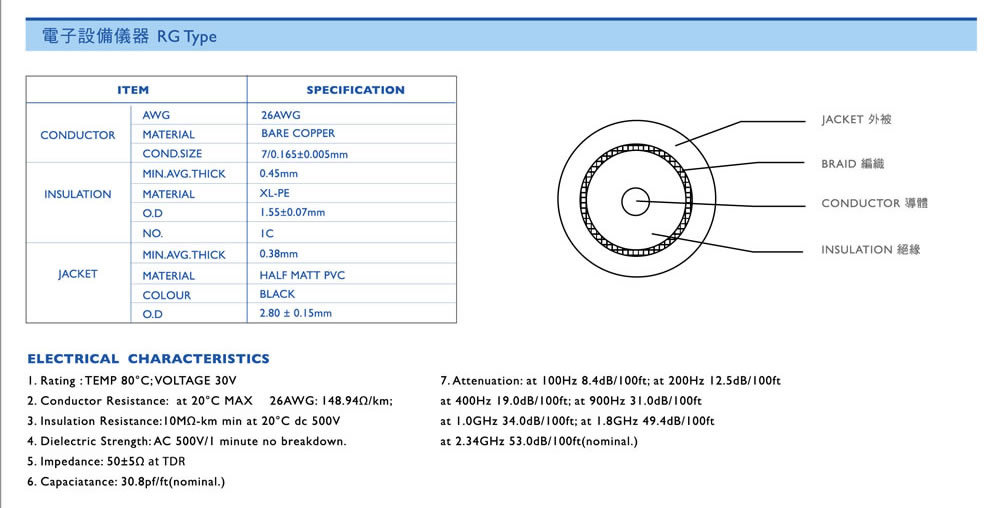Select the BLACK colour value

click(x=277, y=294)
